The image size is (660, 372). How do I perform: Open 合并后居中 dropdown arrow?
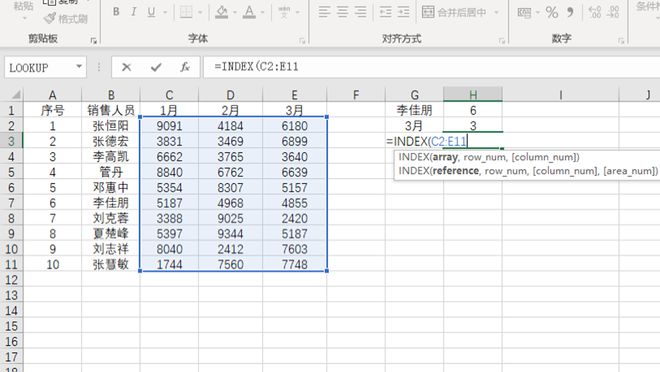pyautogui.click(x=497, y=12)
